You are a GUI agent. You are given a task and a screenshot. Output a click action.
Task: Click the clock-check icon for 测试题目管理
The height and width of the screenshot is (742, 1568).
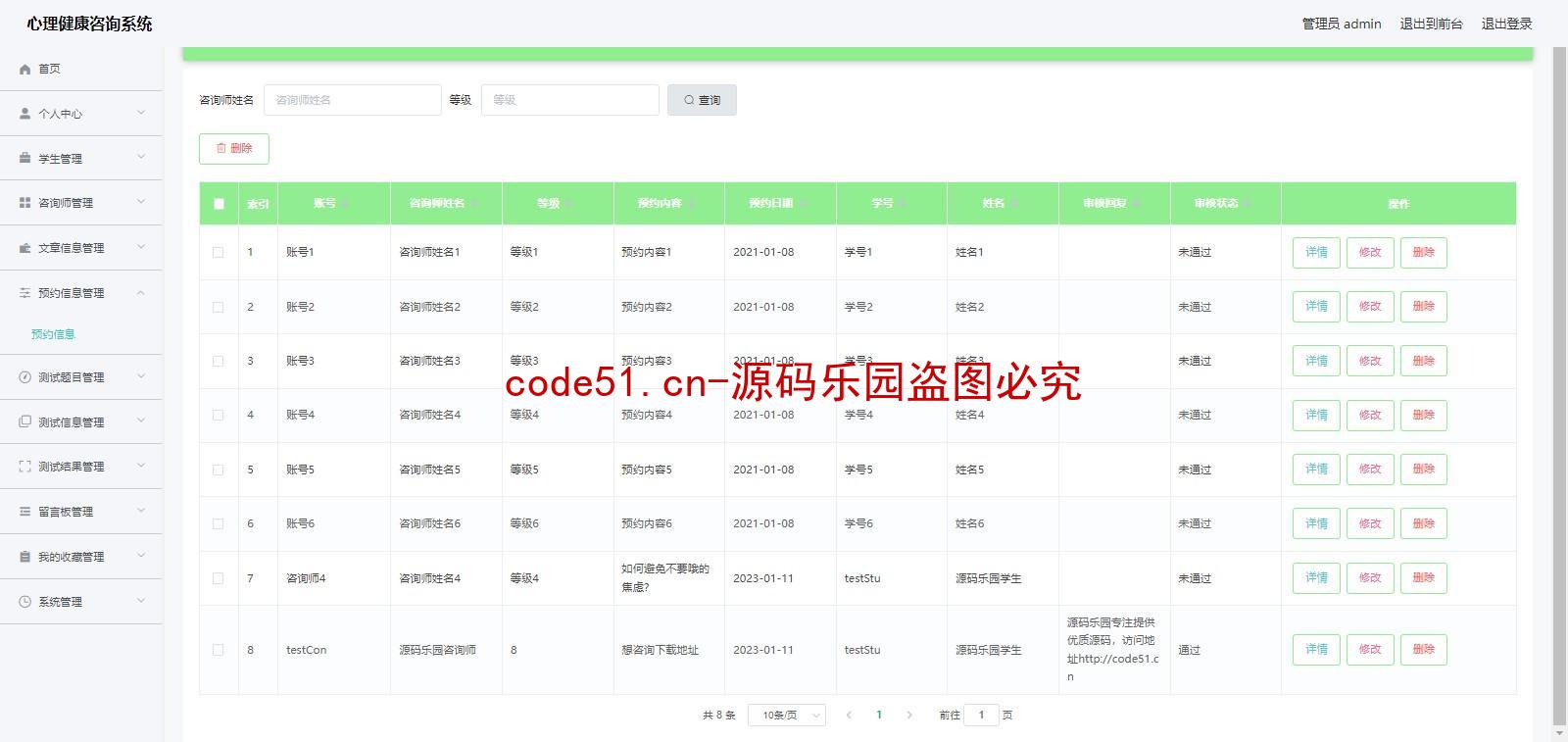pyautogui.click(x=25, y=377)
